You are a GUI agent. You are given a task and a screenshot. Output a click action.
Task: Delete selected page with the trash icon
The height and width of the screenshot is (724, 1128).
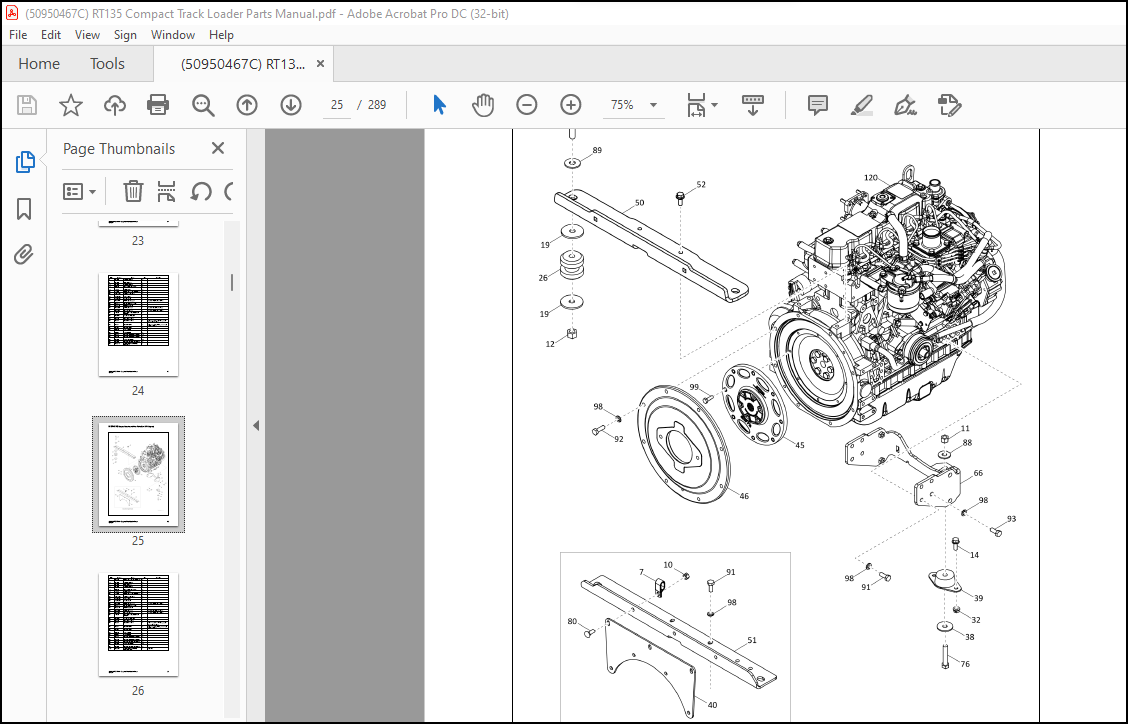tap(133, 191)
